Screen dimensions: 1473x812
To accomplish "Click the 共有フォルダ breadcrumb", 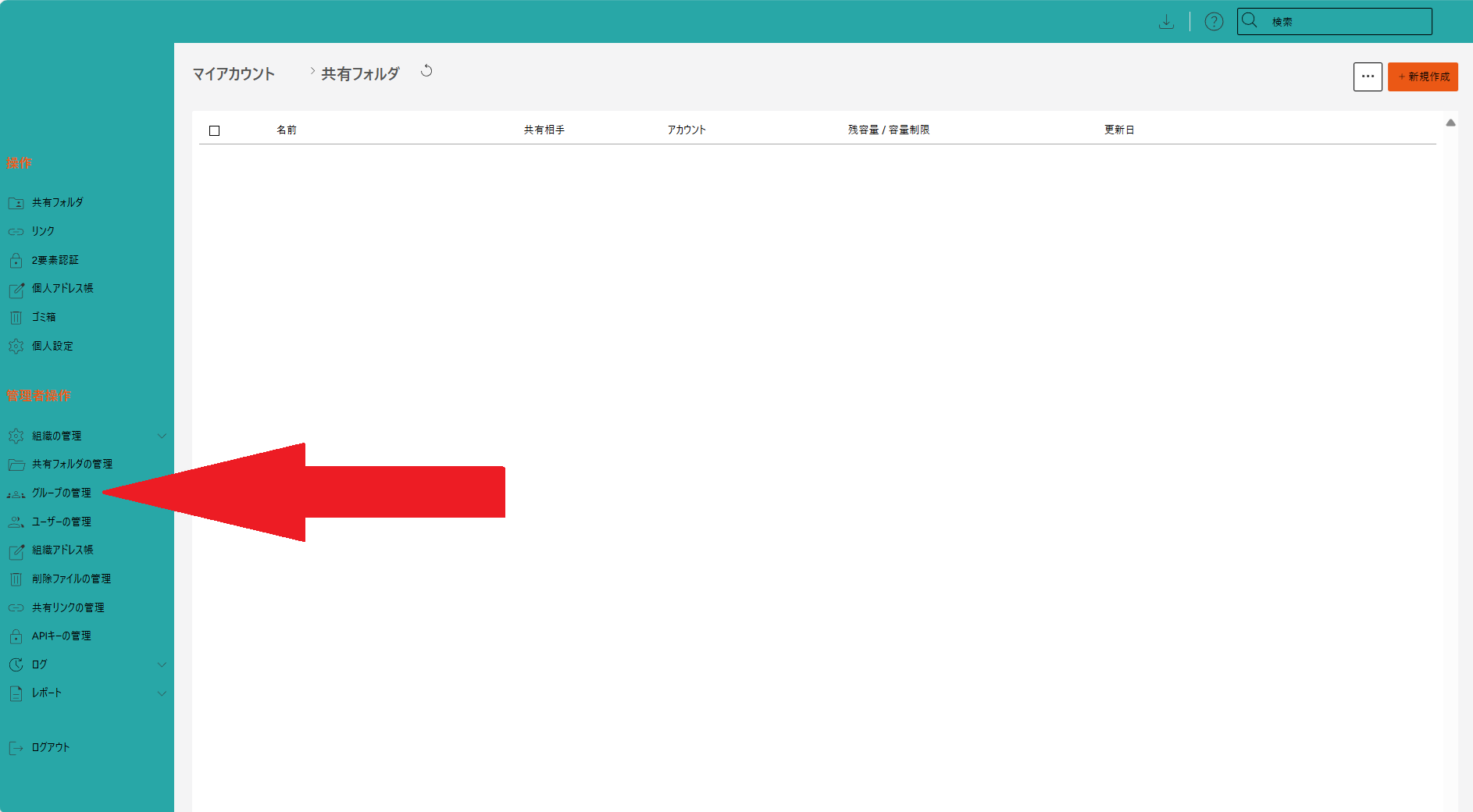I will (x=360, y=74).
